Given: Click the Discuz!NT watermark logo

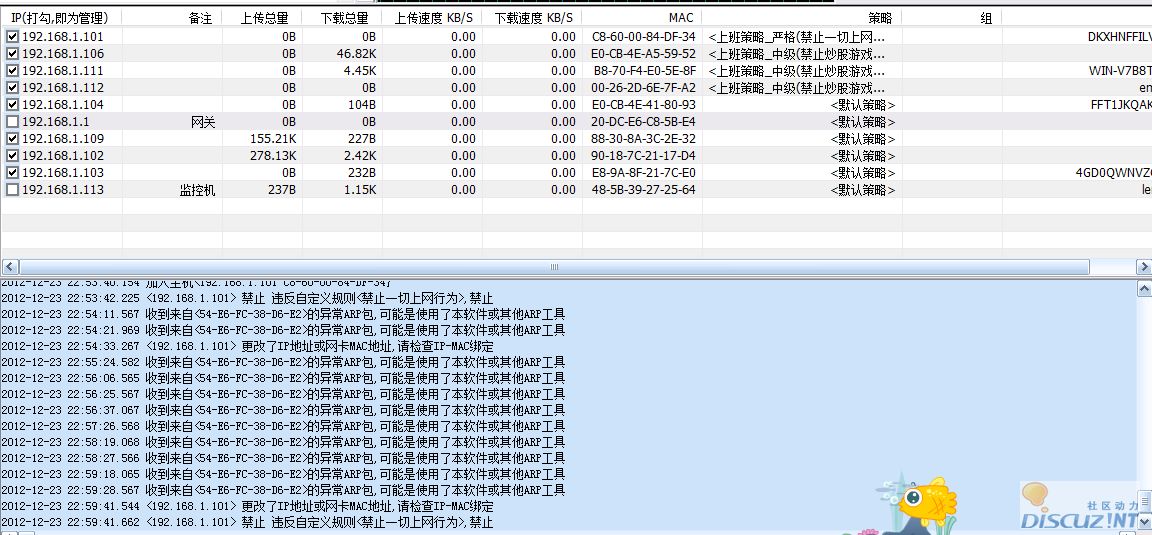Looking at the screenshot, I should (1084, 510).
